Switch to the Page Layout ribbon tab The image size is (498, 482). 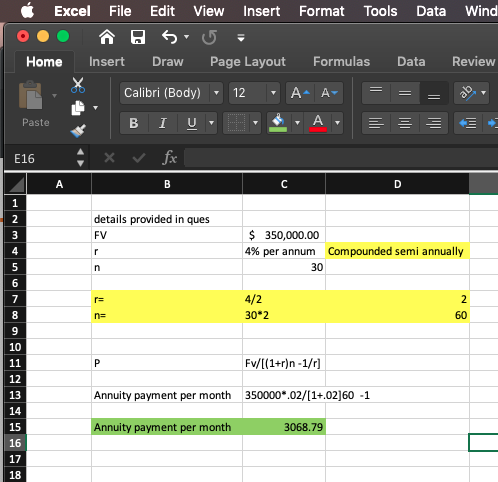coord(248,62)
